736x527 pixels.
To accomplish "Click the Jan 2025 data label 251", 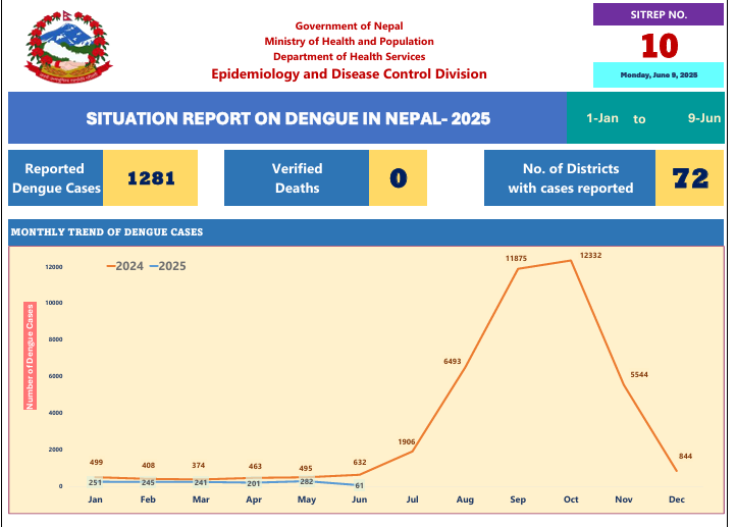I will pyautogui.click(x=95, y=483).
